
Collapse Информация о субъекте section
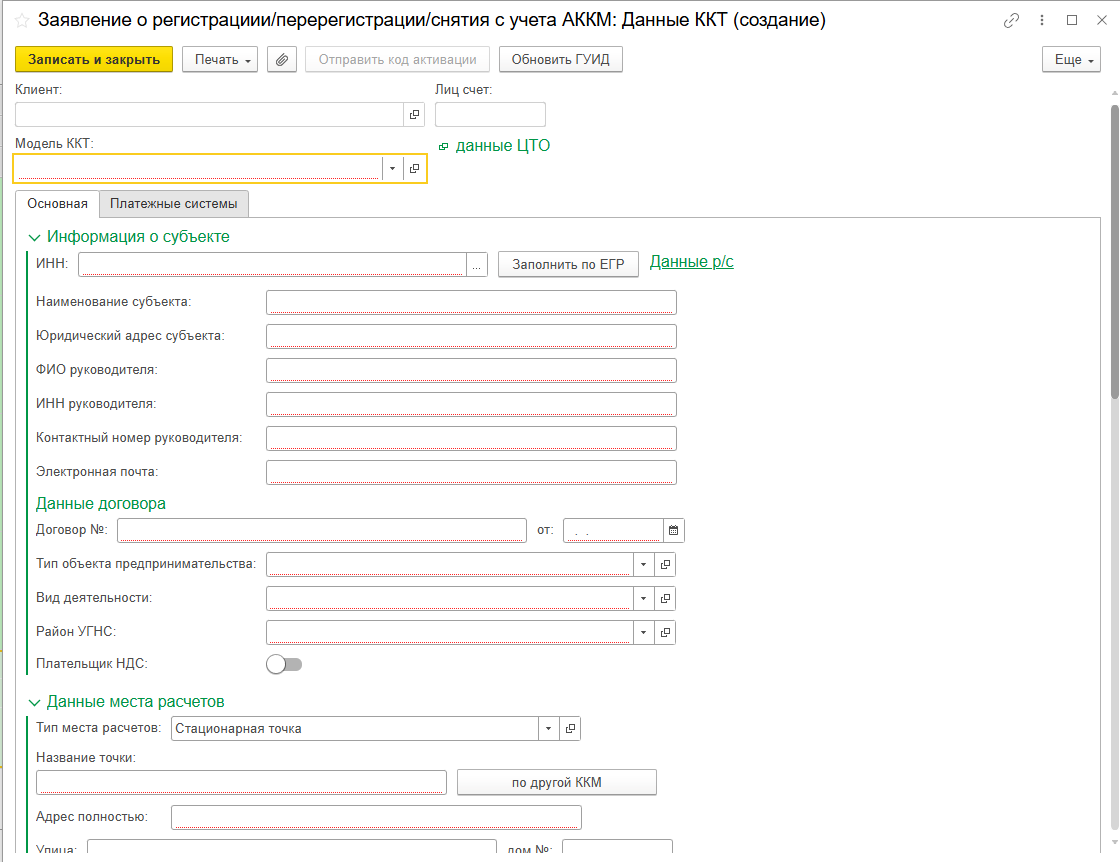click(x=34, y=237)
